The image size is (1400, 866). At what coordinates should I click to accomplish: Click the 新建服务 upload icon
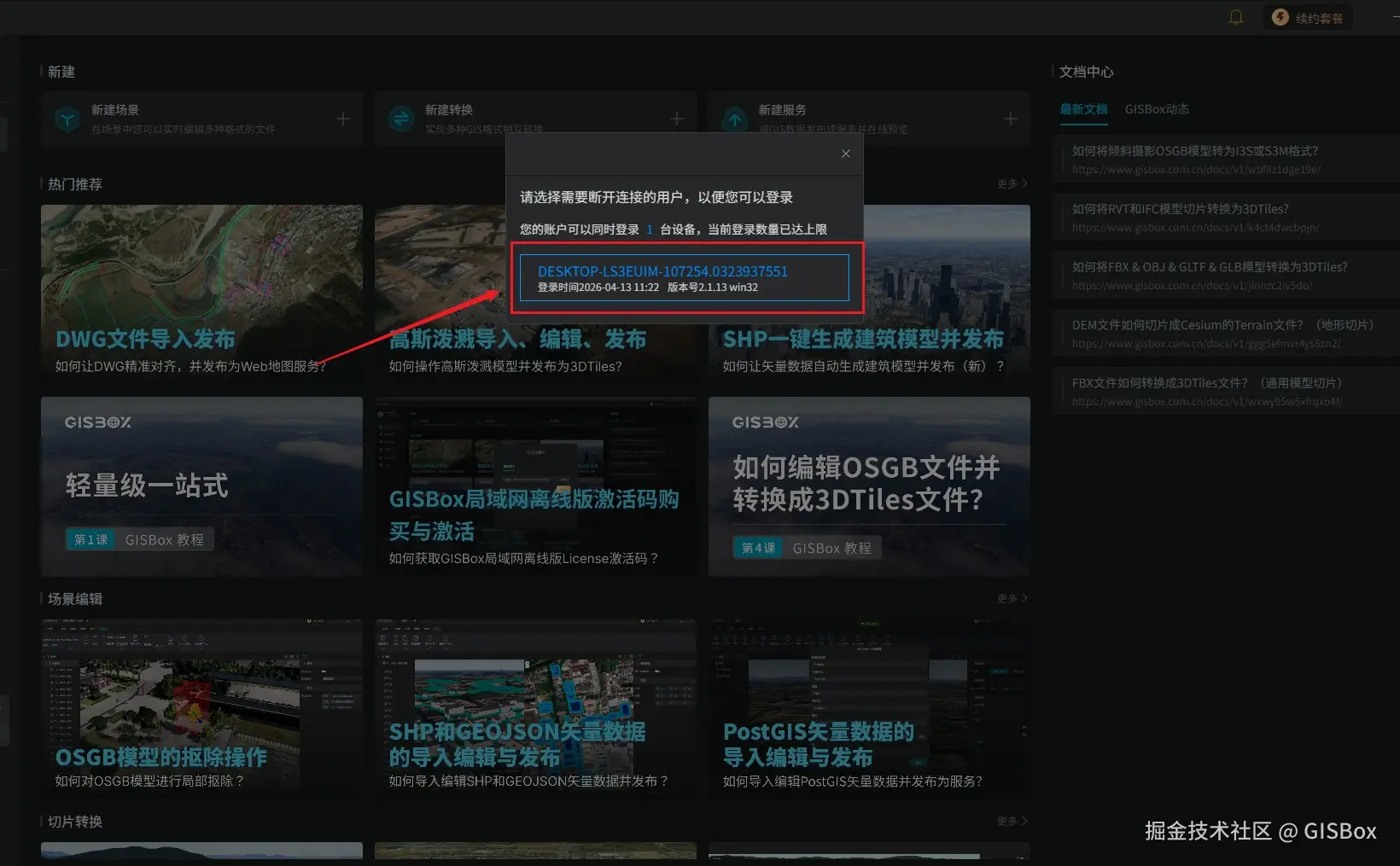tap(735, 119)
